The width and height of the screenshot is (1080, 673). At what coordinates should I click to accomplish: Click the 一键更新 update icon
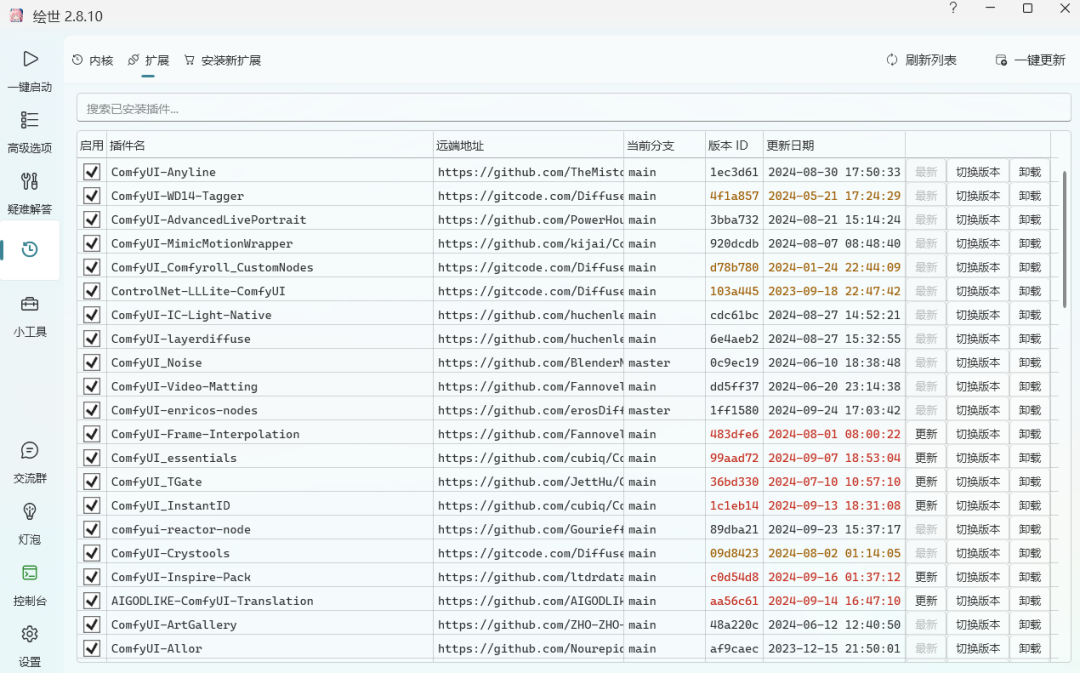pos(1001,60)
